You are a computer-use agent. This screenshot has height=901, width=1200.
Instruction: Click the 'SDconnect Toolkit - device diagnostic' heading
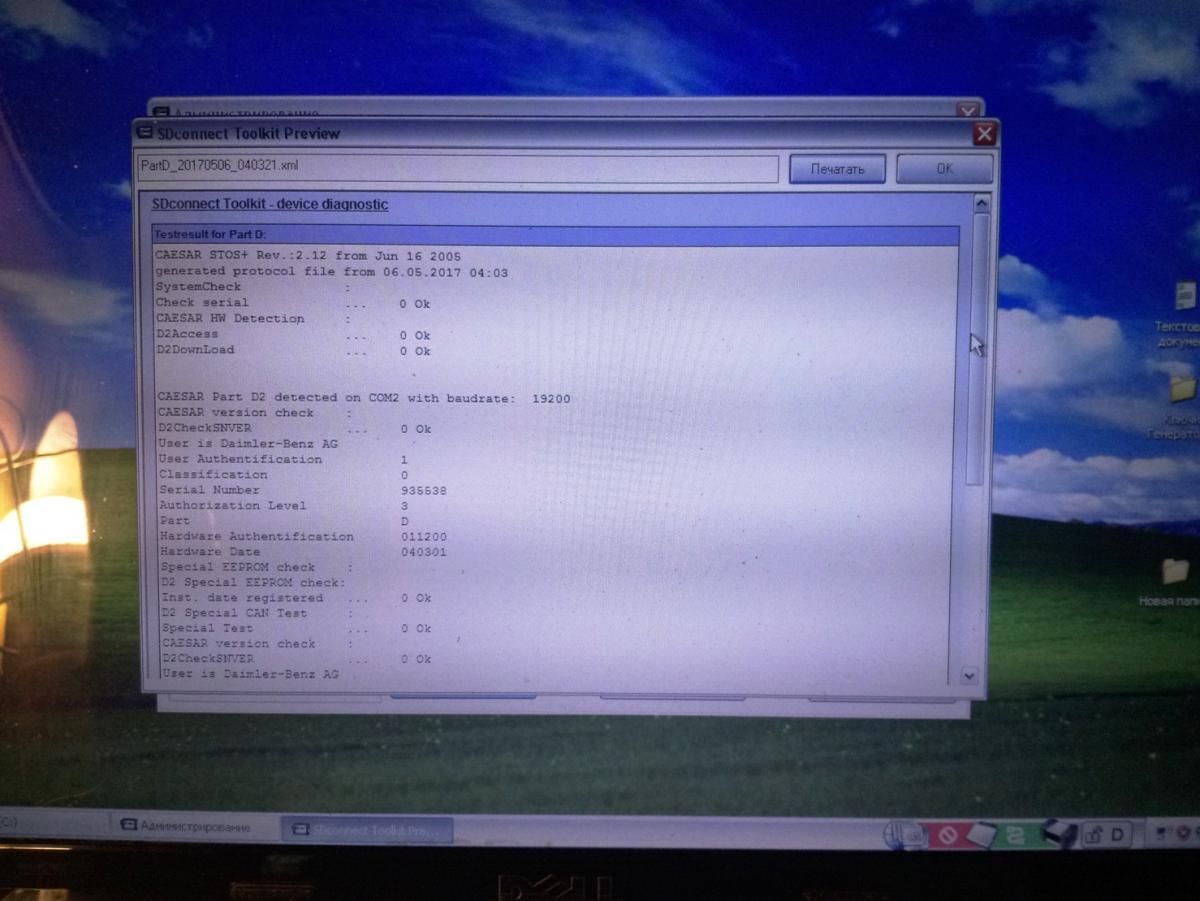(270, 204)
